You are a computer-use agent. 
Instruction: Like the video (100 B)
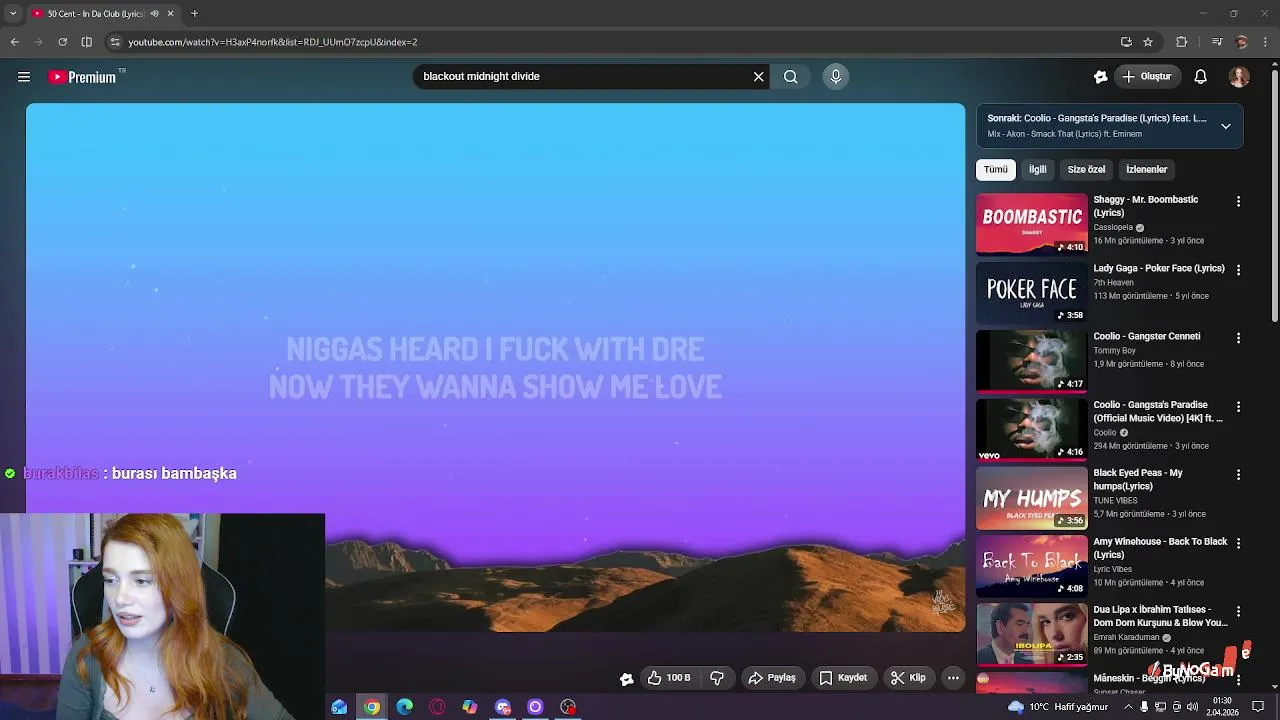[669, 678]
